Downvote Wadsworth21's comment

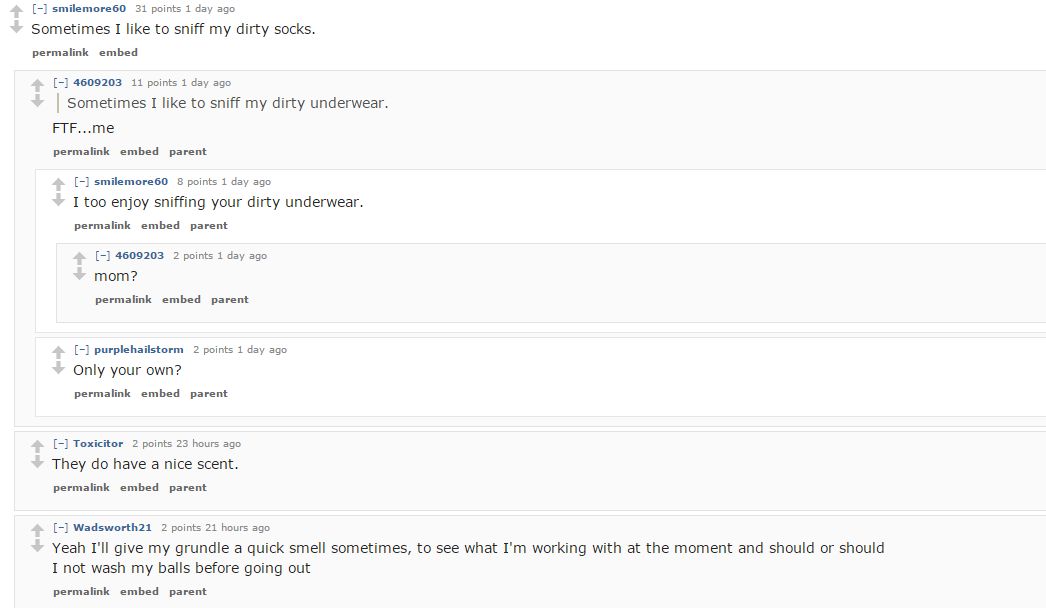pyautogui.click(x=37, y=546)
